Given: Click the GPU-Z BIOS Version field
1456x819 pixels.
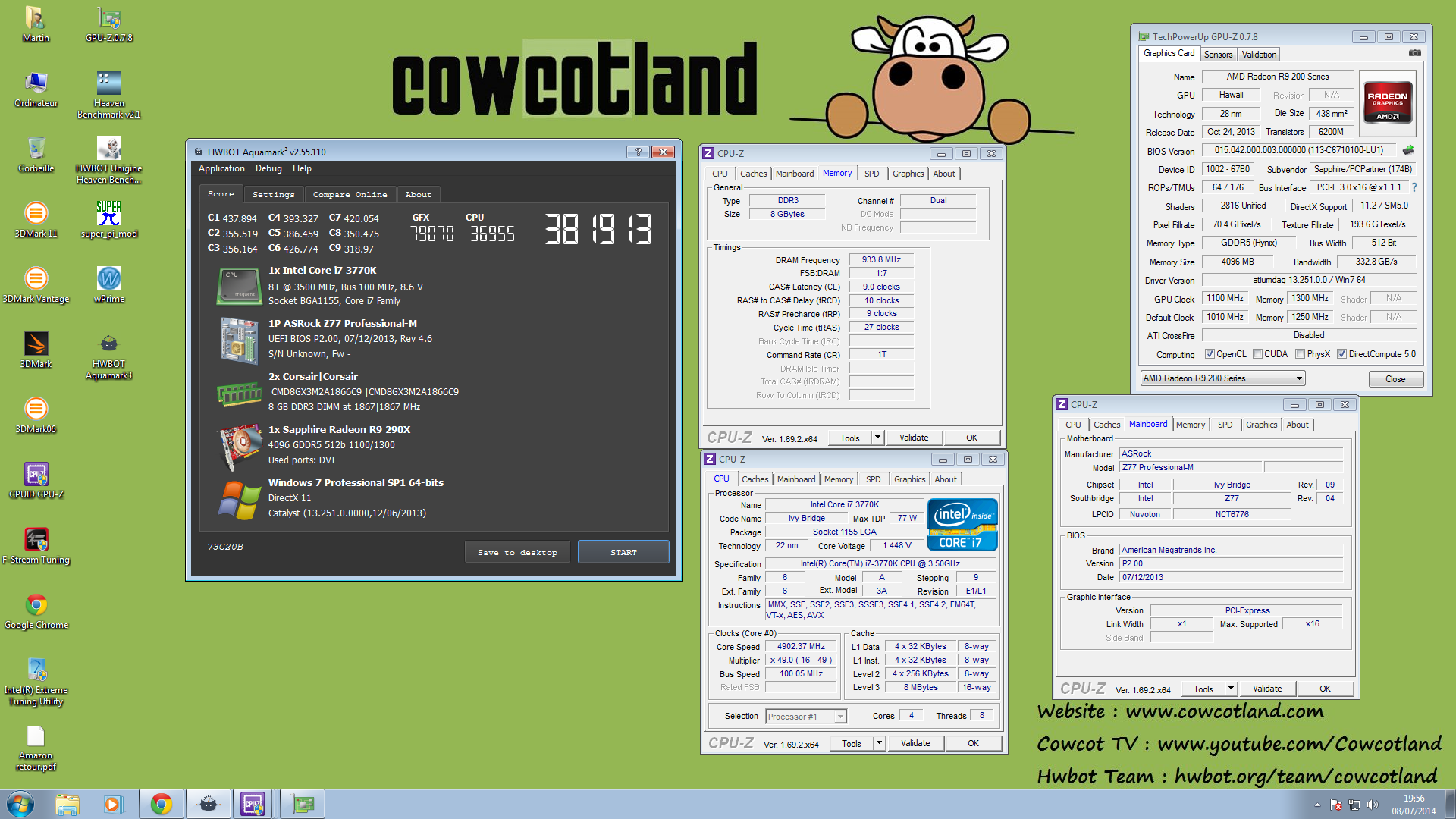Looking at the screenshot, I should pyautogui.click(x=1298, y=150).
